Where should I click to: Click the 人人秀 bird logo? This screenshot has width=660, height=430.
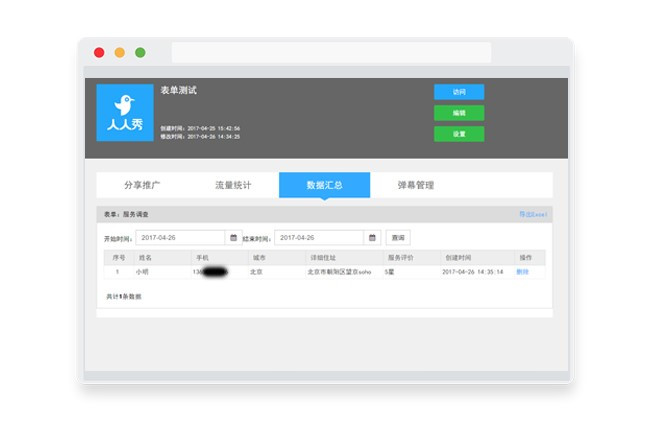click(125, 112)
